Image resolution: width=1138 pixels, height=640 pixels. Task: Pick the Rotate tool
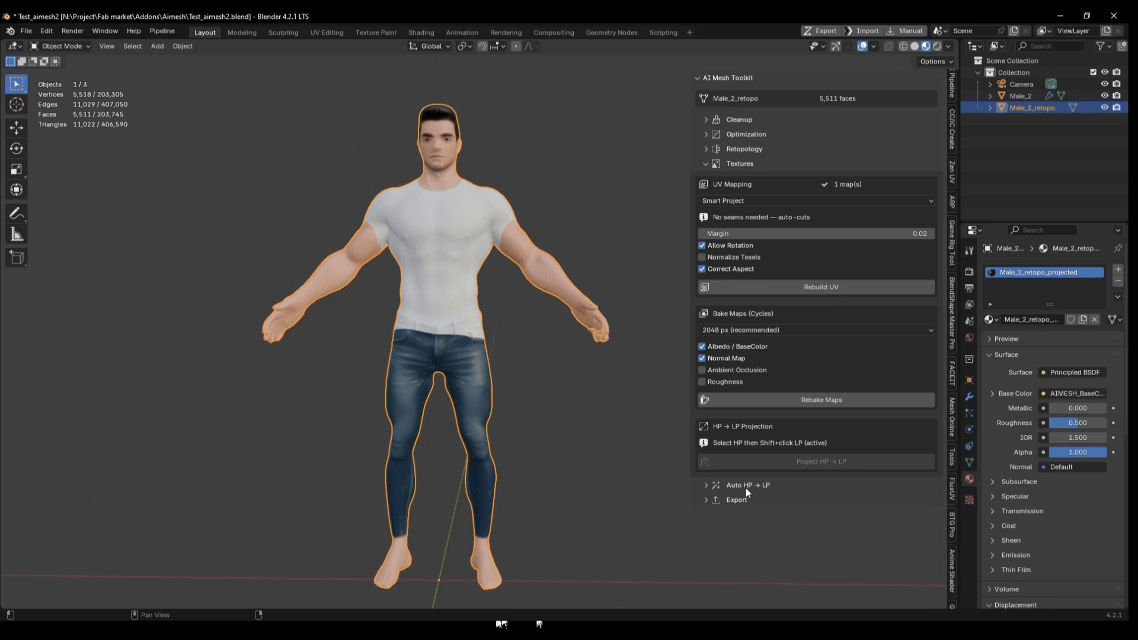(x=17, y=148)
